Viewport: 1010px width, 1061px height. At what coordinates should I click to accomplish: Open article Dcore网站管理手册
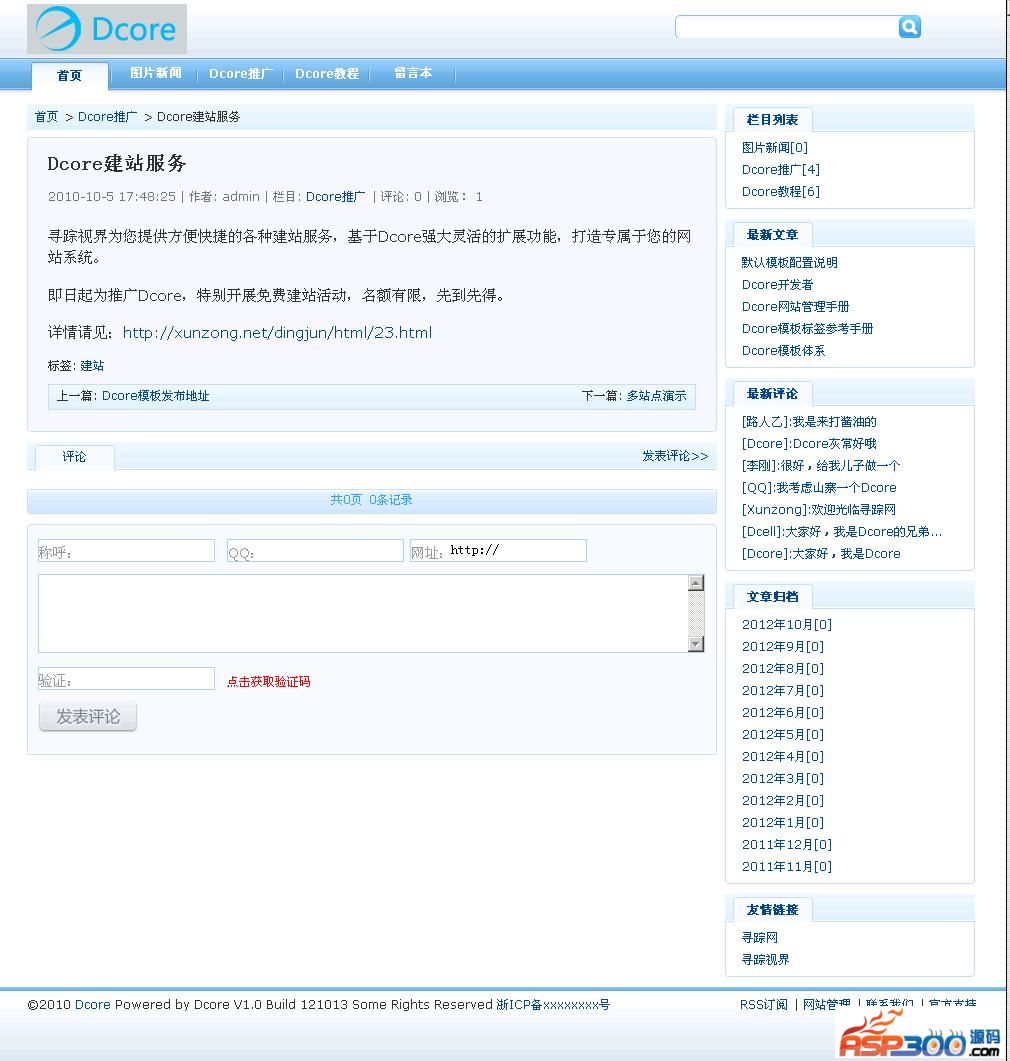[795, 307]
